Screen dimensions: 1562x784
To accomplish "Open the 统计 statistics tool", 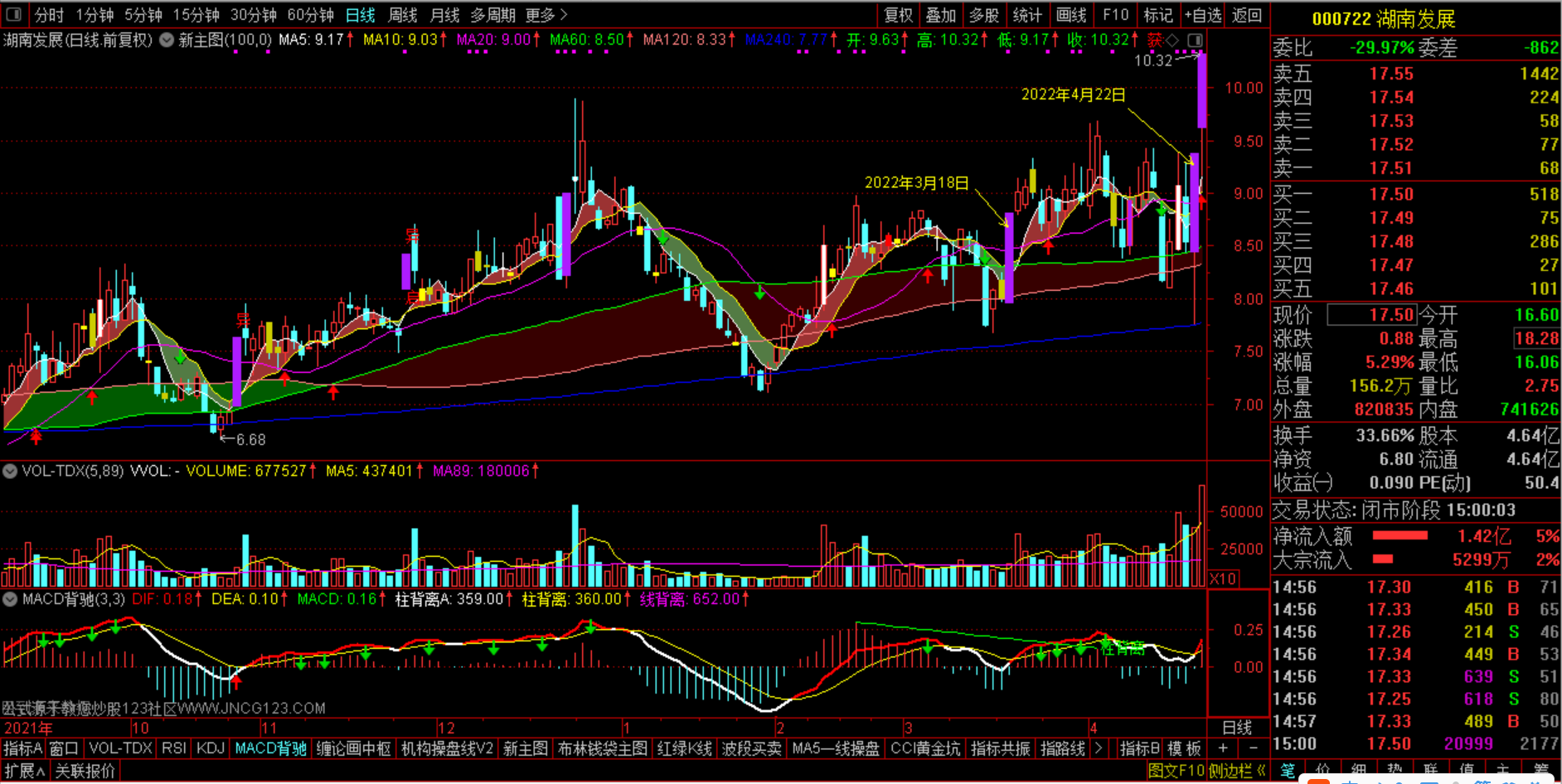I will pos(1027,15).
